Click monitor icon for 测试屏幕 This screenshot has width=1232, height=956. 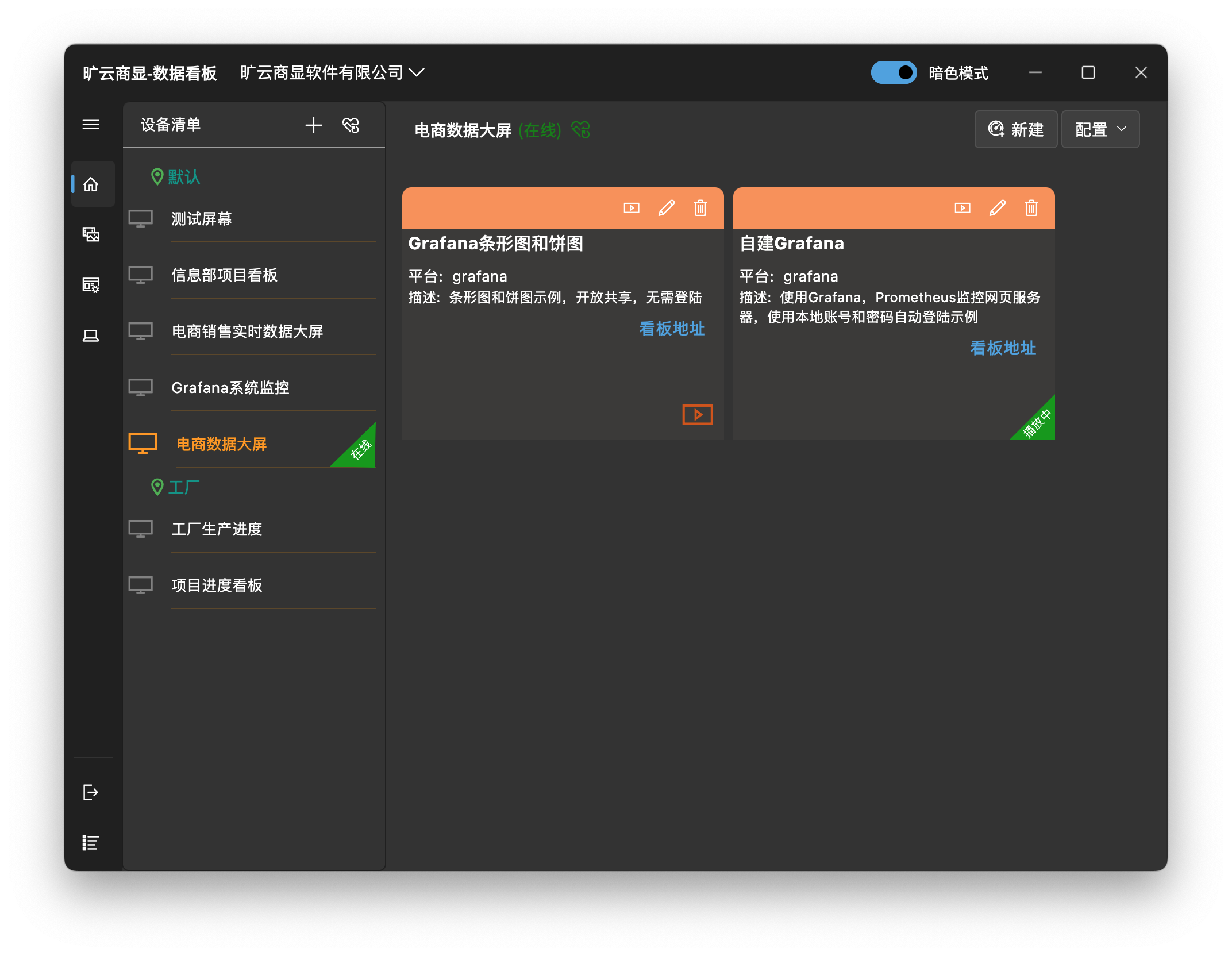coord(141,219)
